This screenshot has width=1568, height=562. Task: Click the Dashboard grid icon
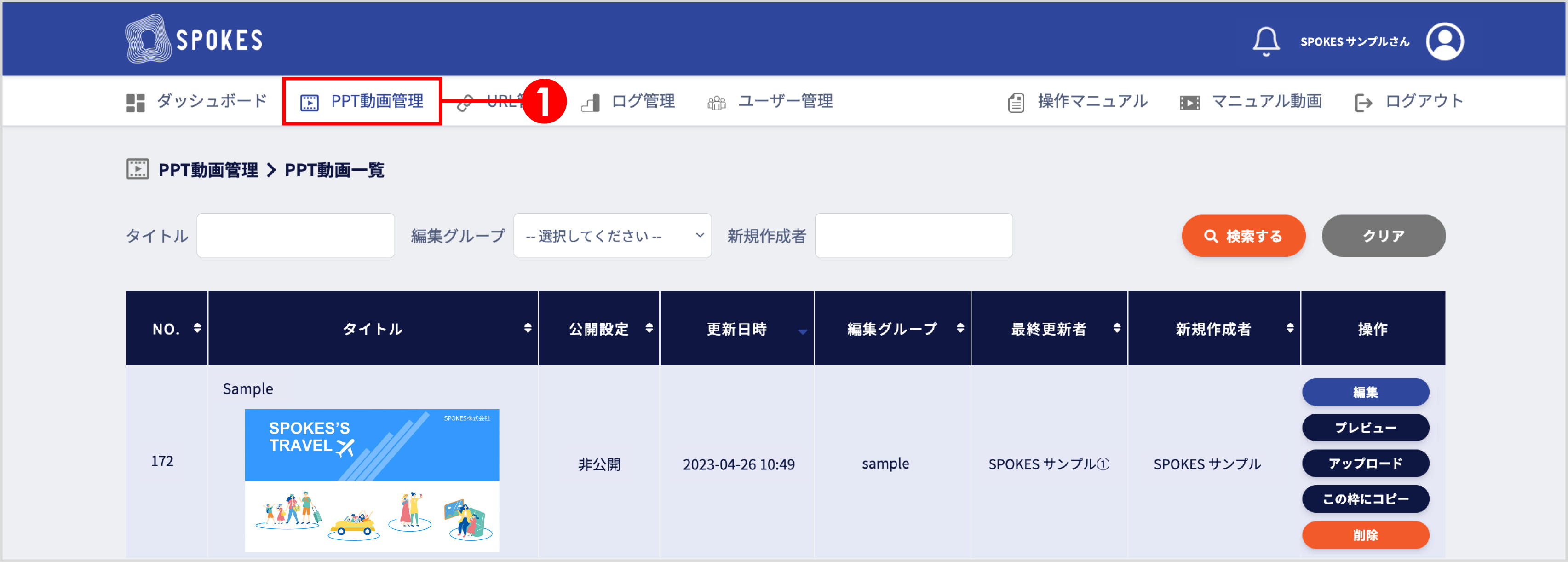135,103
